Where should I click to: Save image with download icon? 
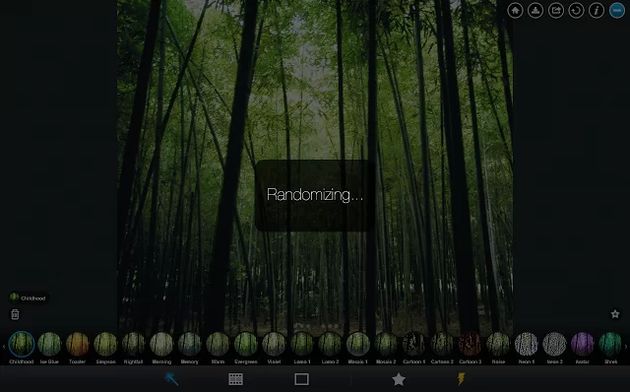tap(535, 10)
